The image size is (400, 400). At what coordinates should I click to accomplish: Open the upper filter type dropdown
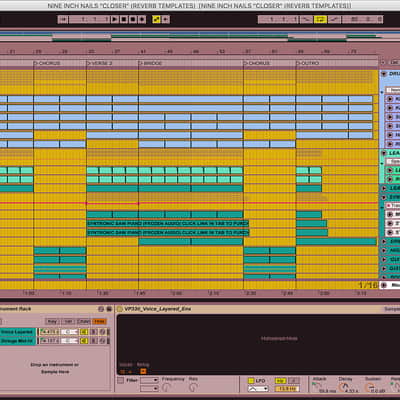[149, 380]
